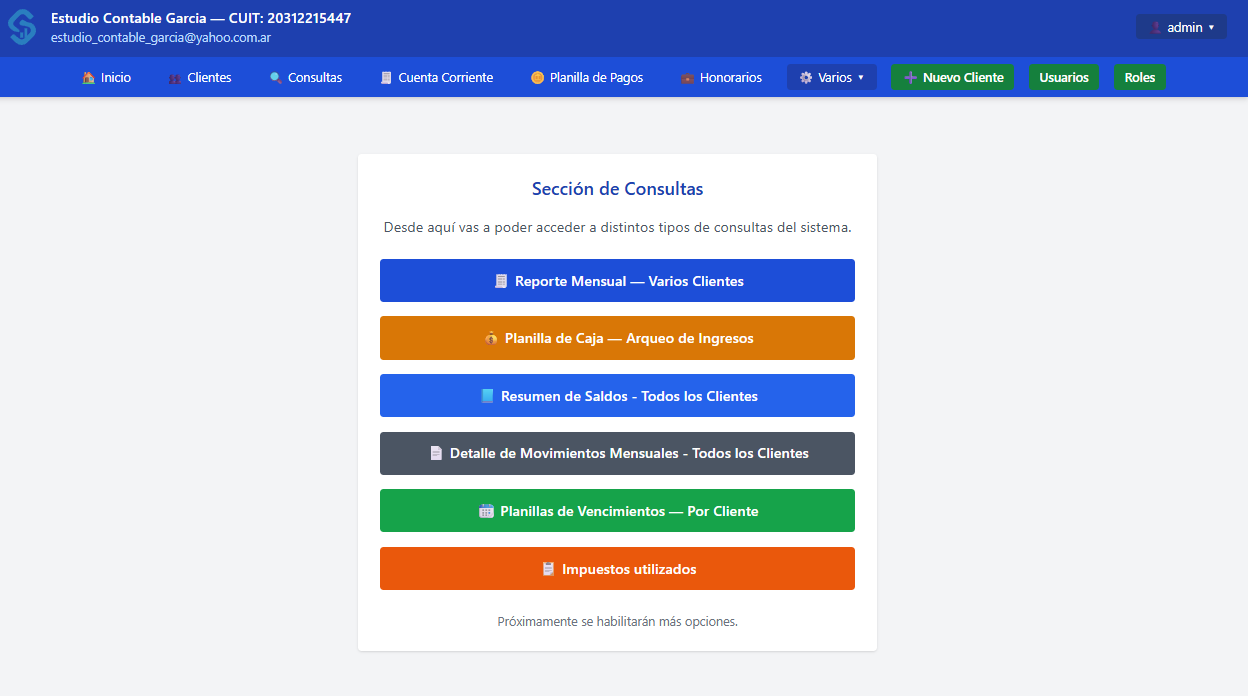Open Impuestos utilizados
This screenshot has width=1248, height=696.
[x=617, y=568]
